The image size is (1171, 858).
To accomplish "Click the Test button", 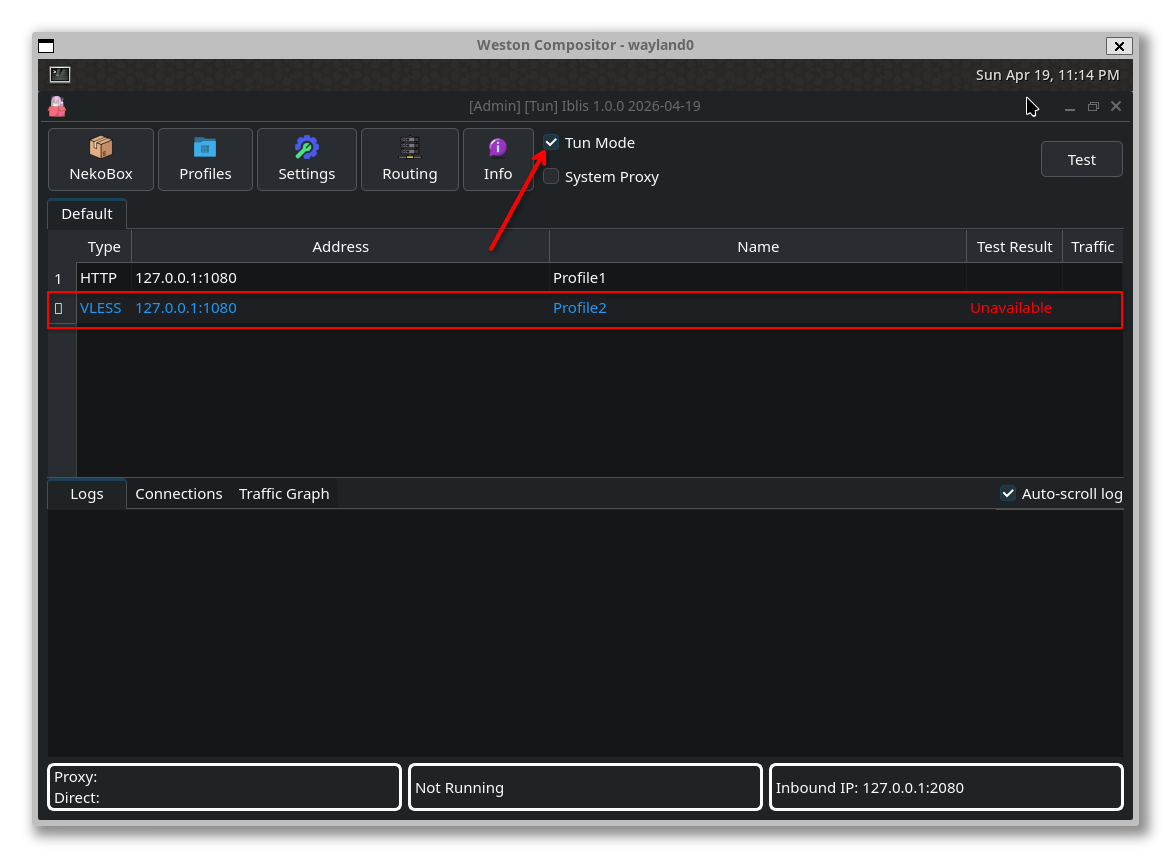I will [1081, 159].
